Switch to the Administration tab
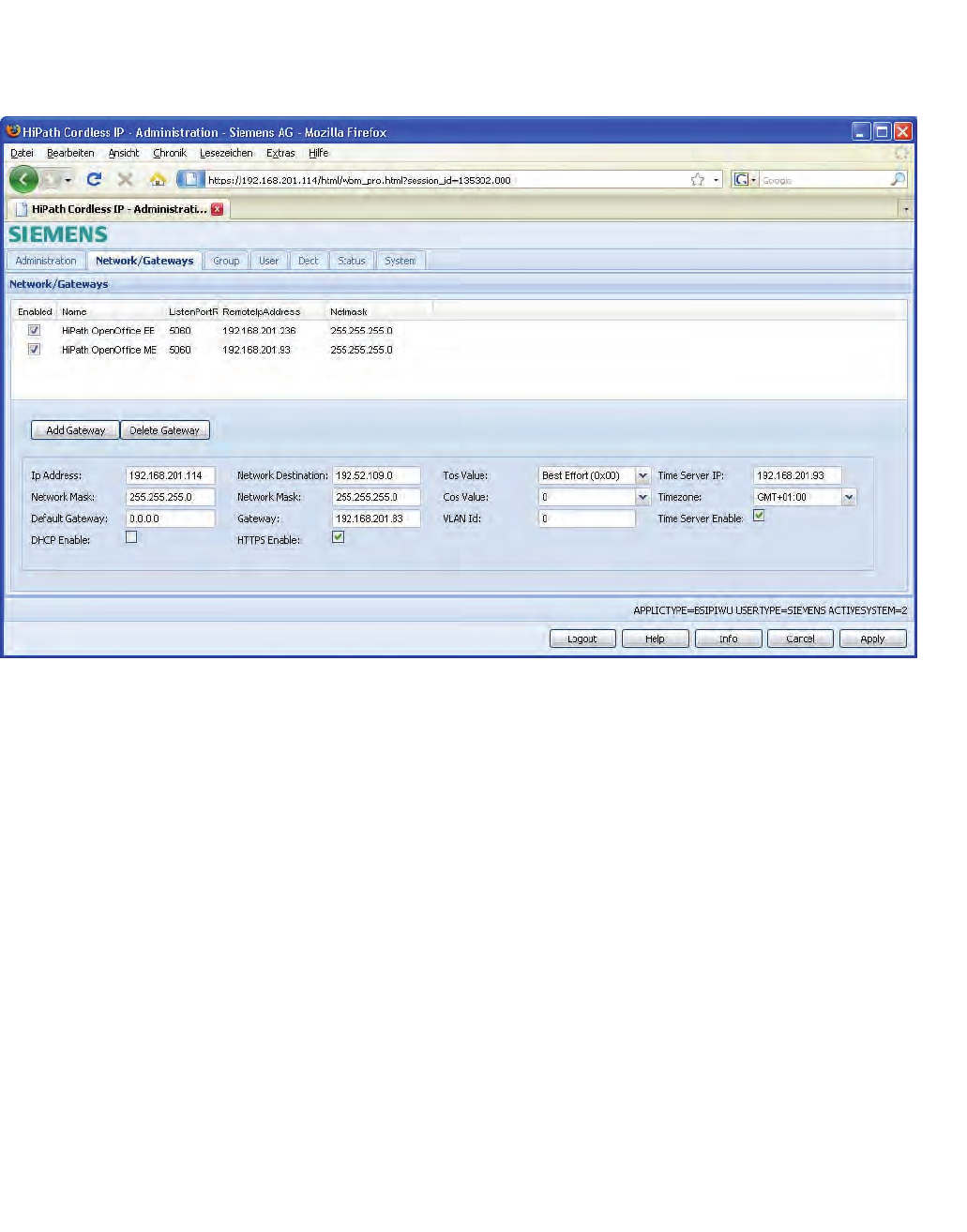Viewport: 967px width, 1232px height. tap(46, 261)
